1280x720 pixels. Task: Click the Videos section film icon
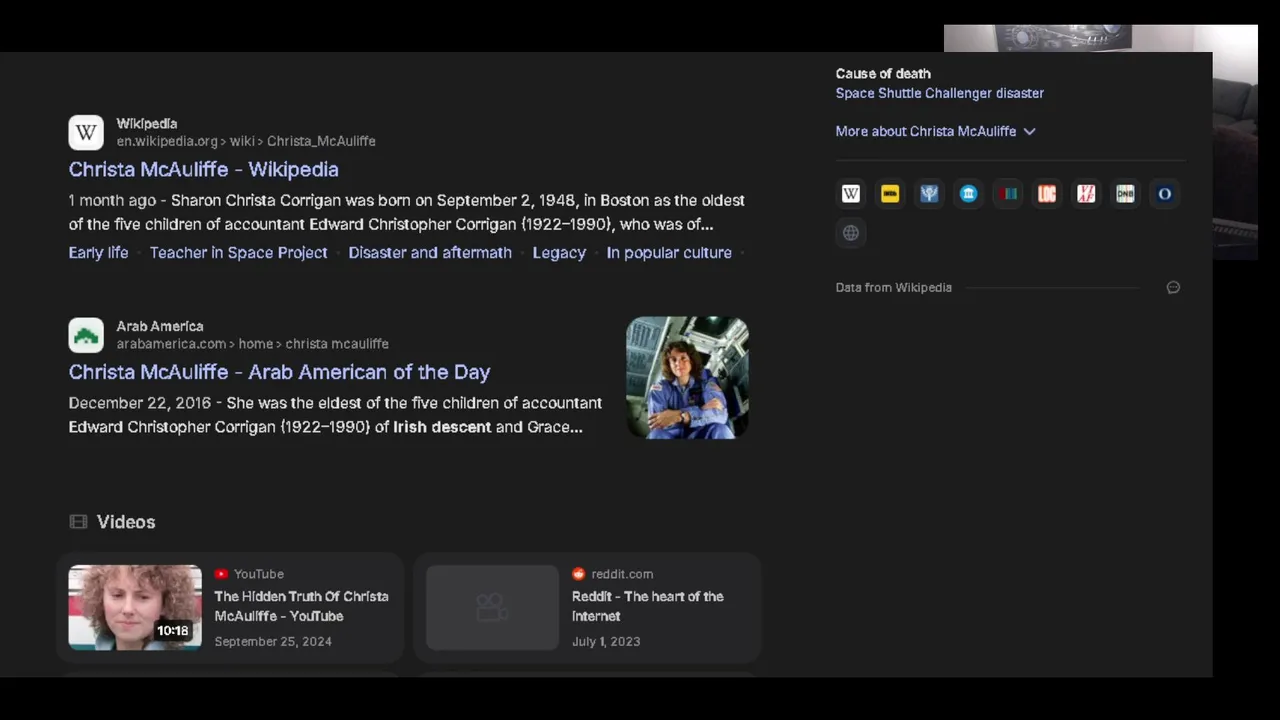(78, 522)
